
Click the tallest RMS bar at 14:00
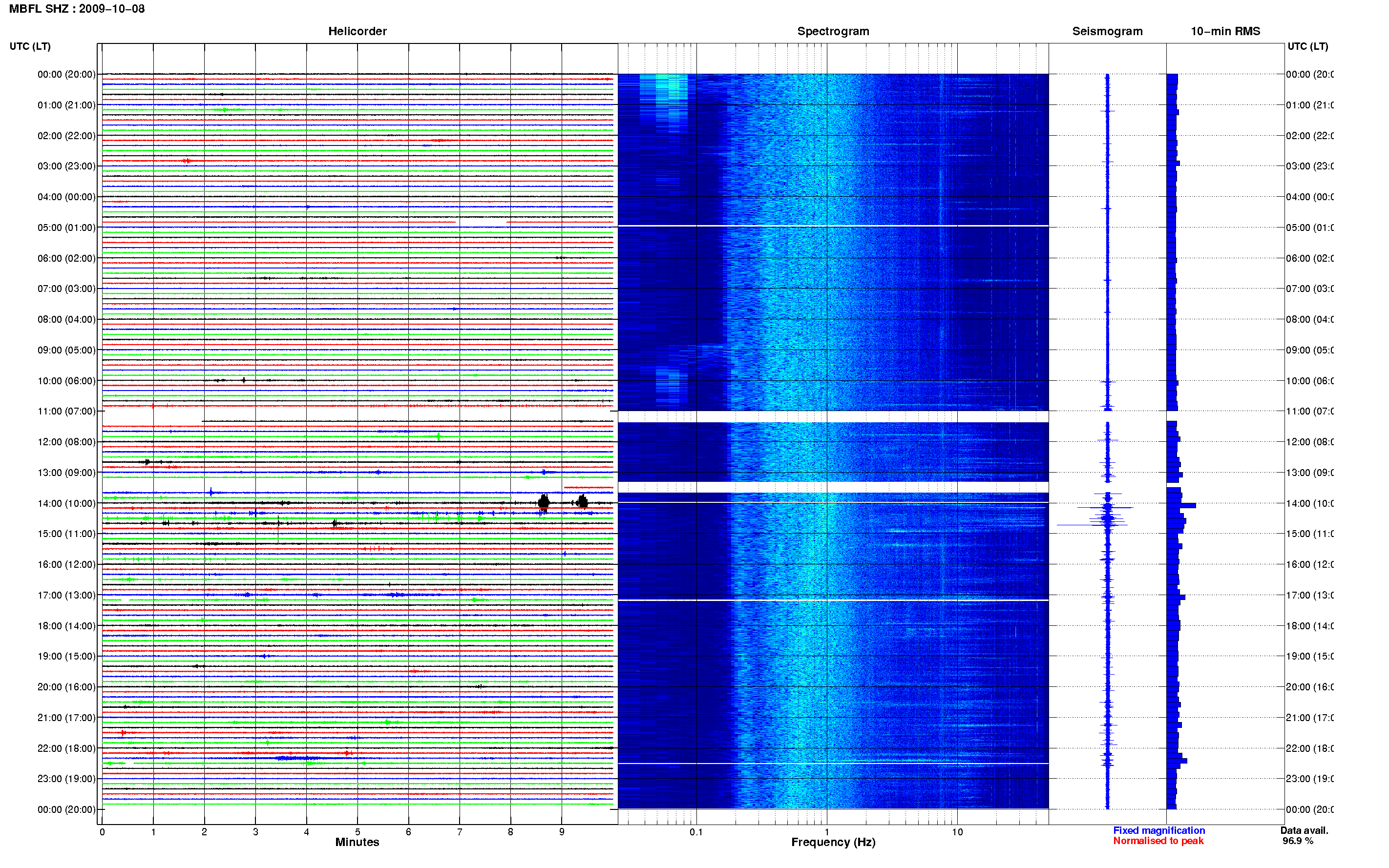point(1180,506)
